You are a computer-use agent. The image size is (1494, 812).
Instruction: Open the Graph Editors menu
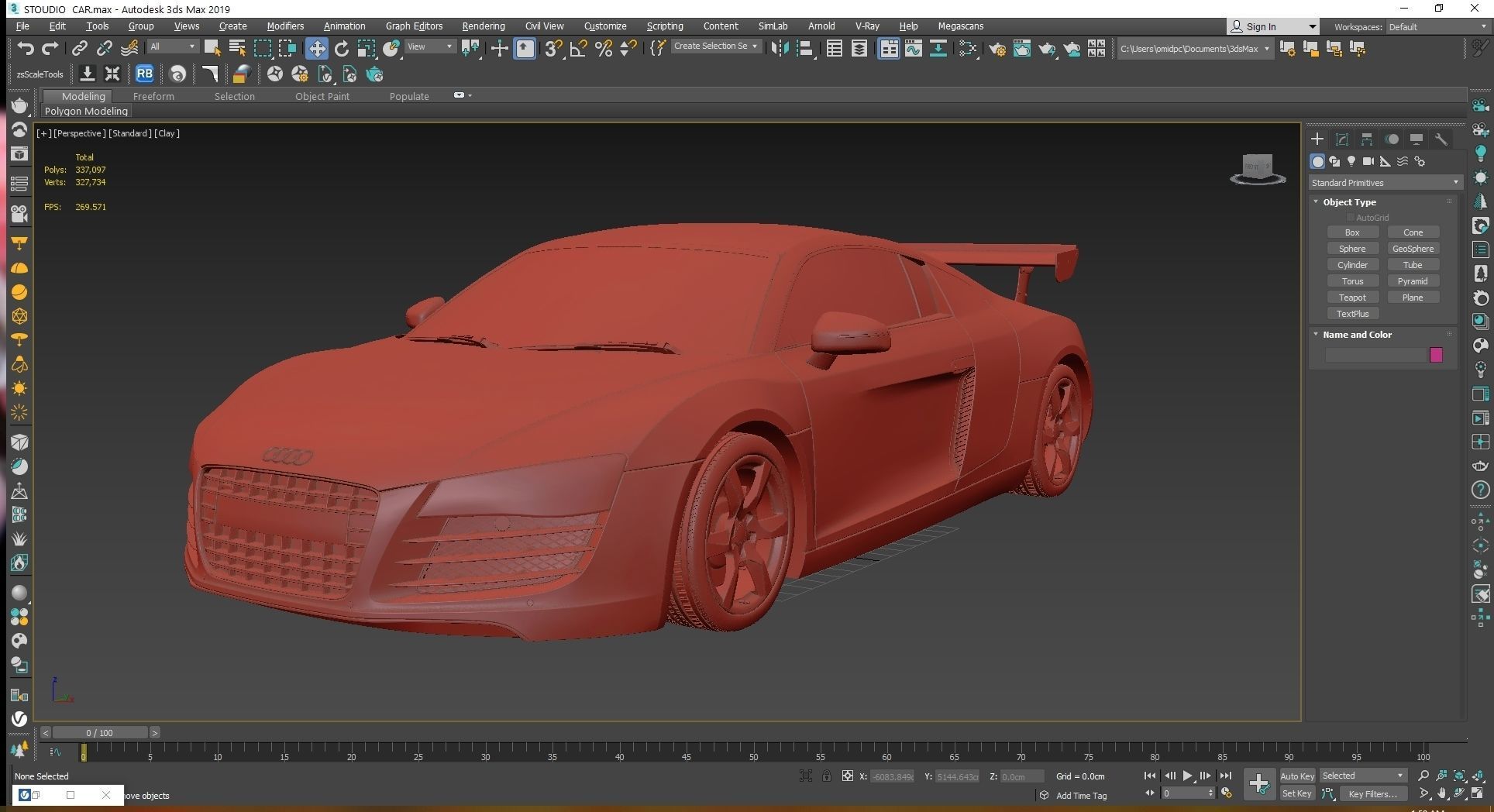click(x=414, y=26)
